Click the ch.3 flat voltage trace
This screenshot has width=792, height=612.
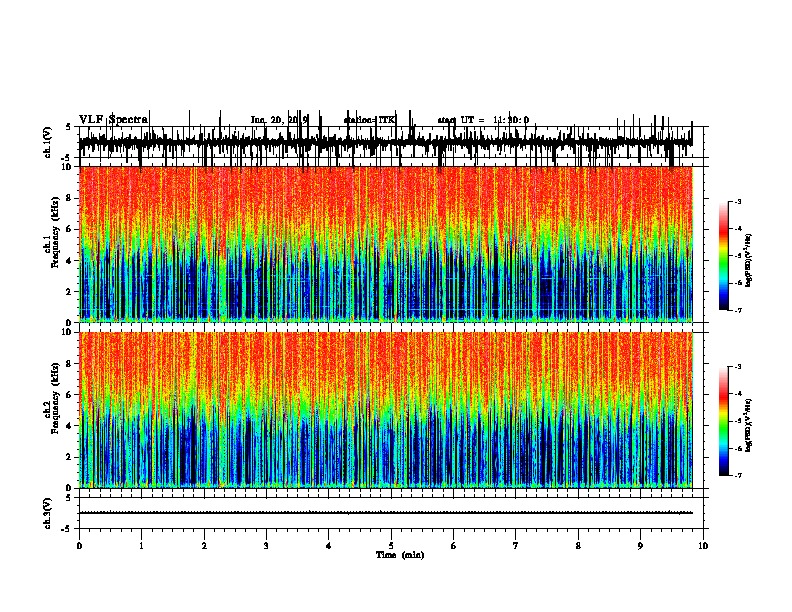385,513
